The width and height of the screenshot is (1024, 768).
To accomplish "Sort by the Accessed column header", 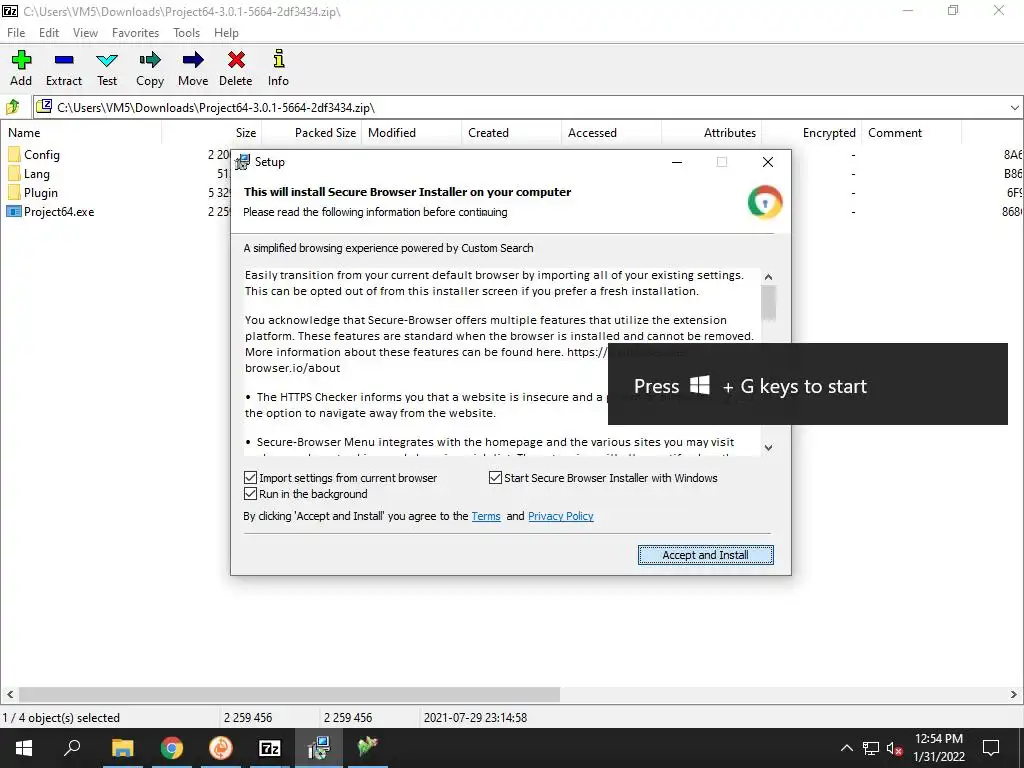I will click(x=611, y=133).
